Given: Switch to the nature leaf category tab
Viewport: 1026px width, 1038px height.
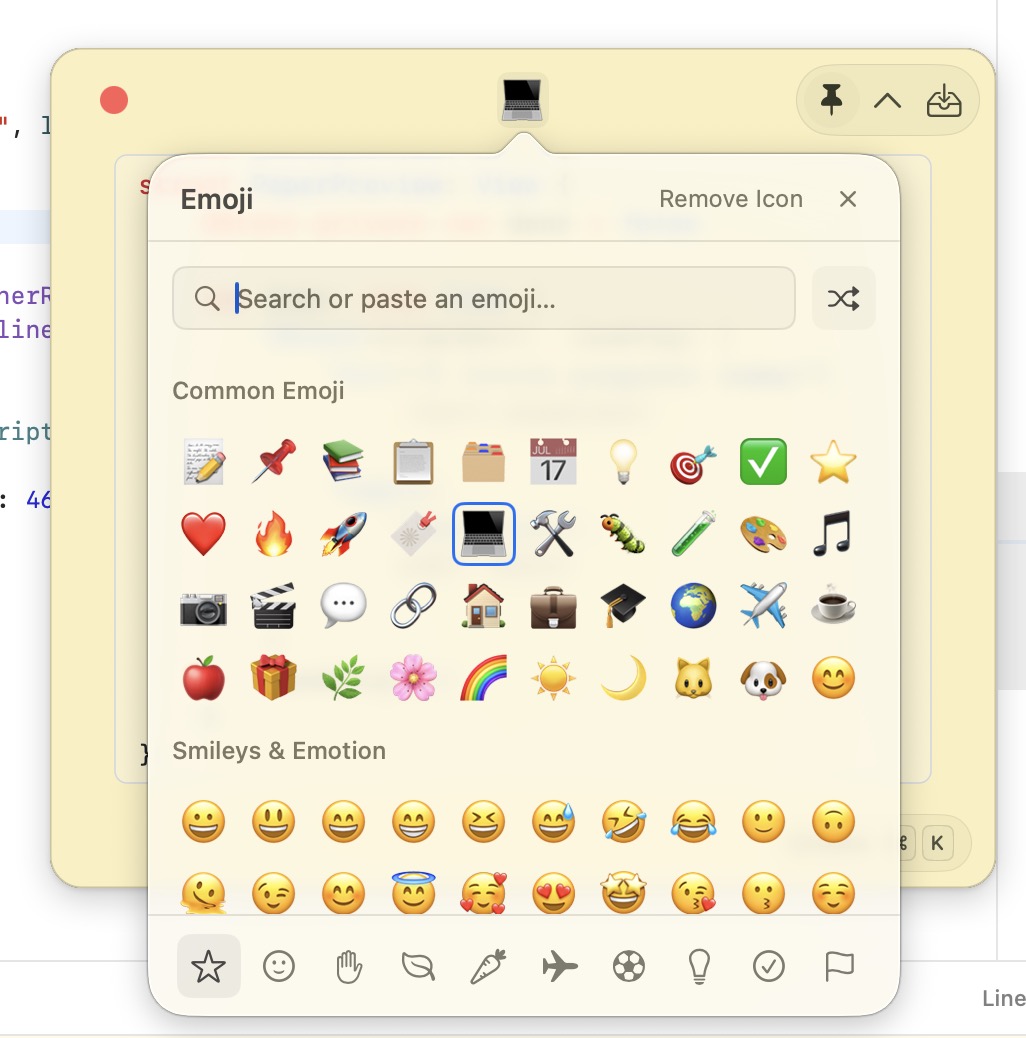Looking at the screenshot, I should (x=419, y=966).
